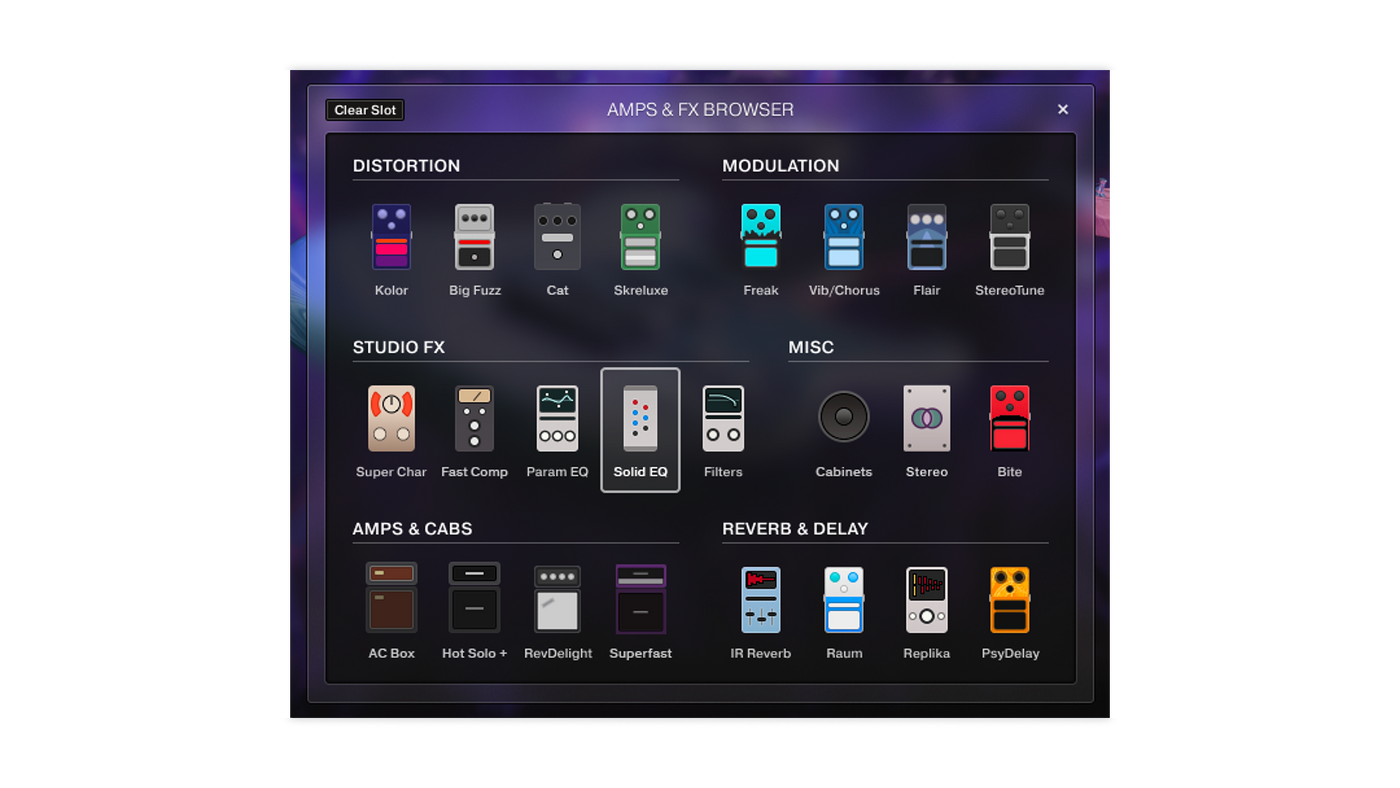
Task: Click the "Stereo" name label
Action: point(927,472)
